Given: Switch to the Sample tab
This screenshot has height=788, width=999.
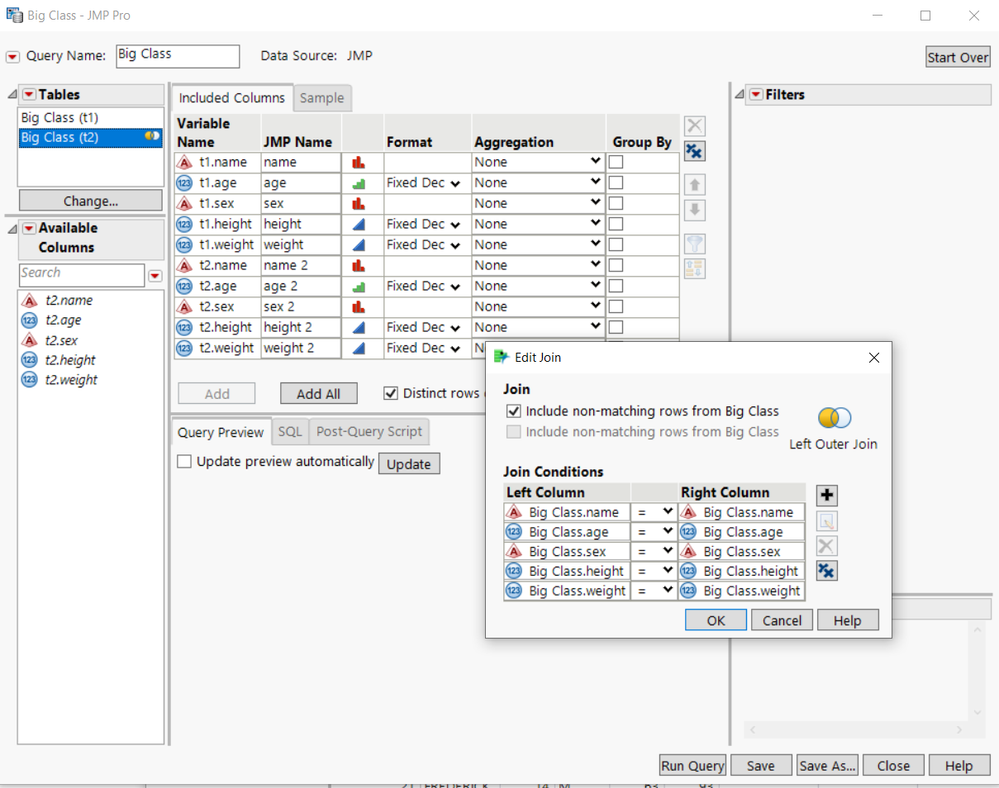Looking at the screenshot, I should click(322, 98).
